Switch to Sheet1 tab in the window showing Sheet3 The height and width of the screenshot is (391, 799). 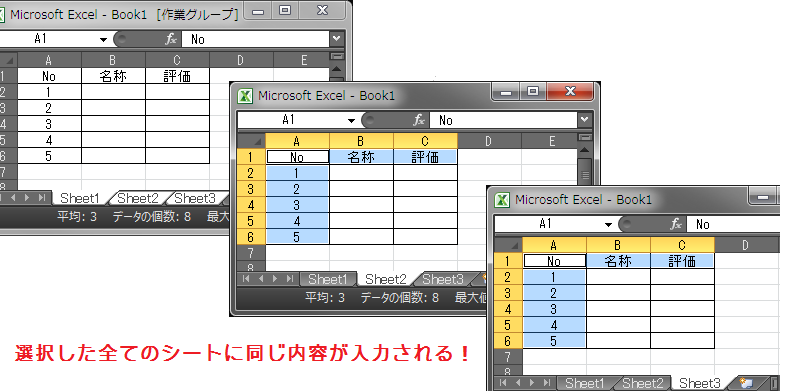tap(584, 383)
